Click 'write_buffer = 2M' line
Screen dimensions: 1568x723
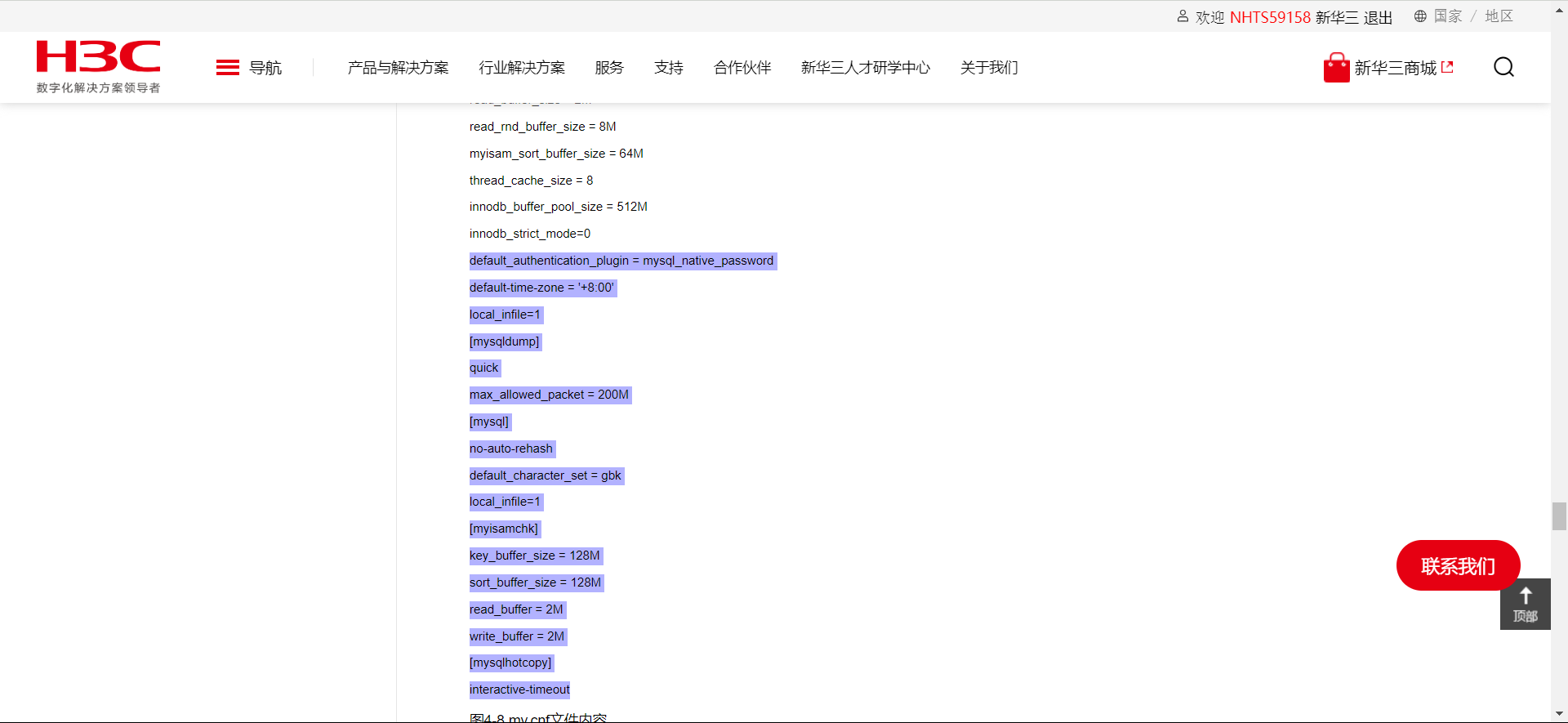coord(517,636)
